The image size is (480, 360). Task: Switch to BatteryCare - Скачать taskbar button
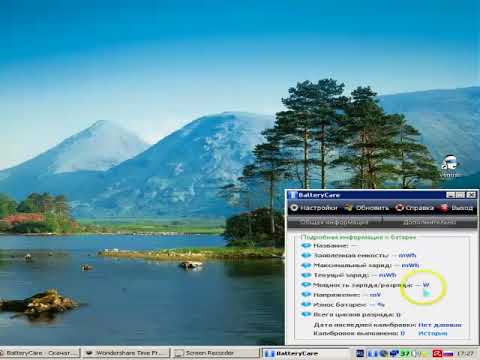click(40, 353)
